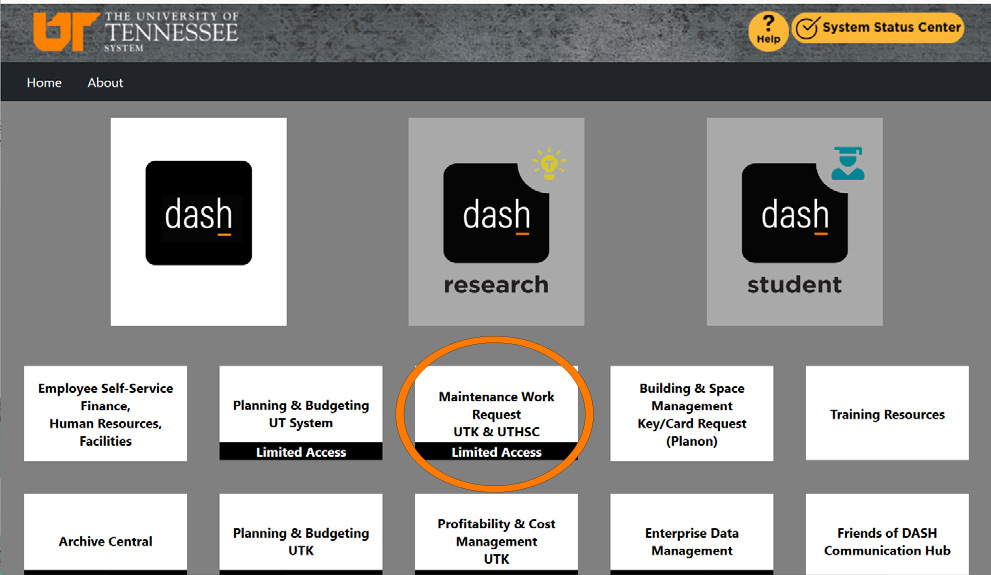Open Profitability & Cost Management UTK tile

(496, 535)
